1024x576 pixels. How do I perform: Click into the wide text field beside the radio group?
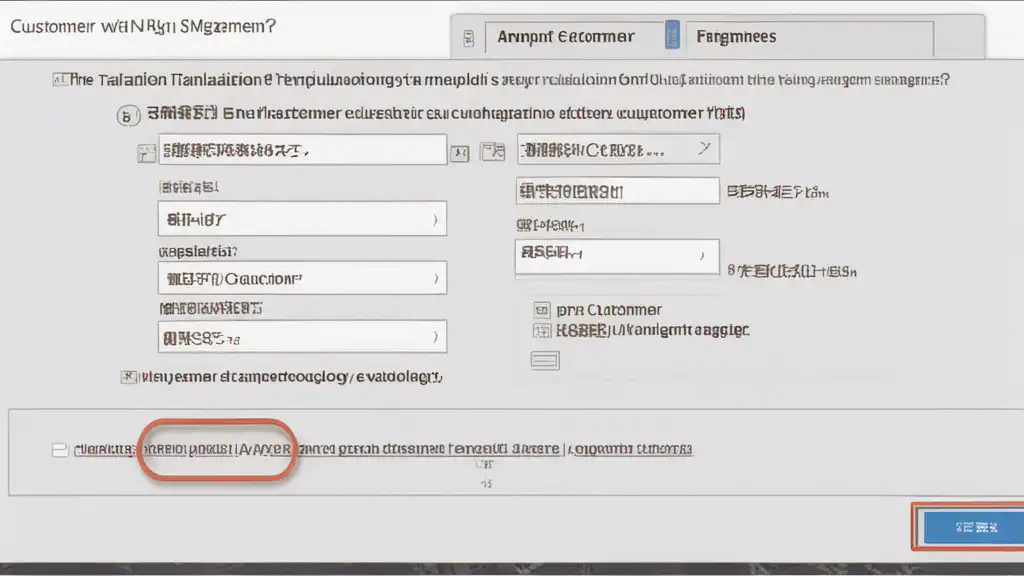[x=302, y=150]
